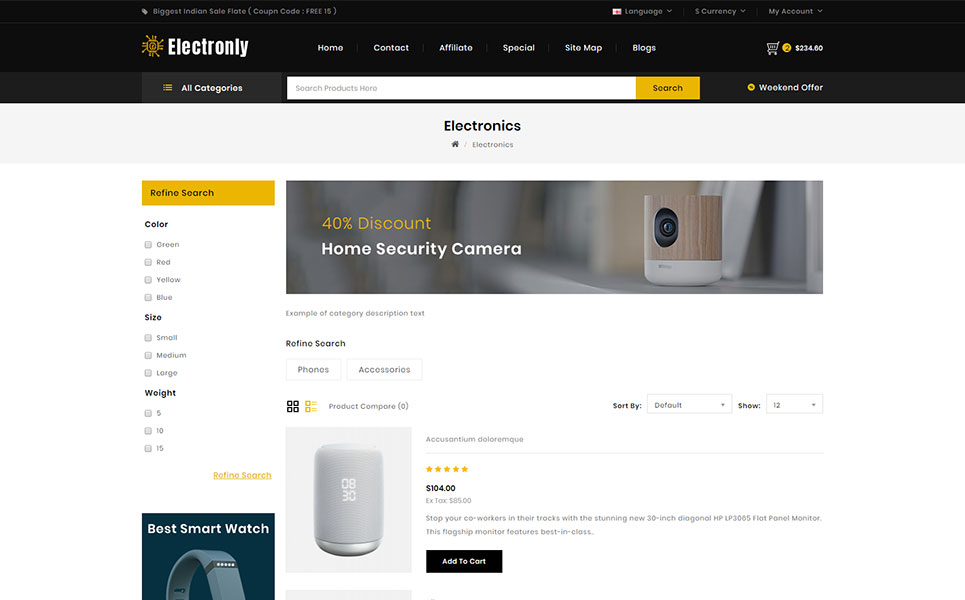Check the Yellow color option
Viewport: 965px width, 600px height.
[148, 279]
